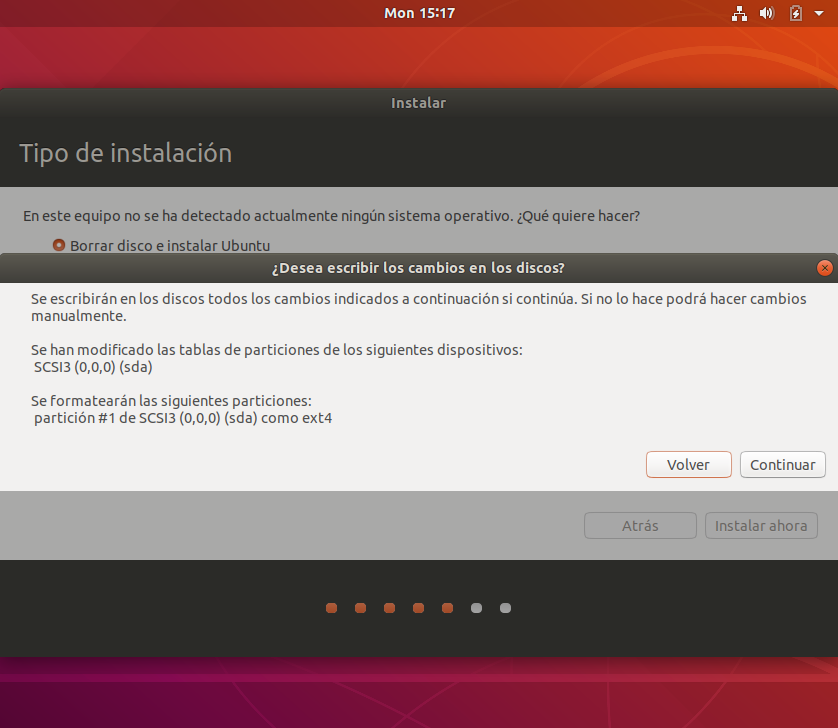Open the battery power icon
Viewport: 838px width, 728px height.
(796, 13)
